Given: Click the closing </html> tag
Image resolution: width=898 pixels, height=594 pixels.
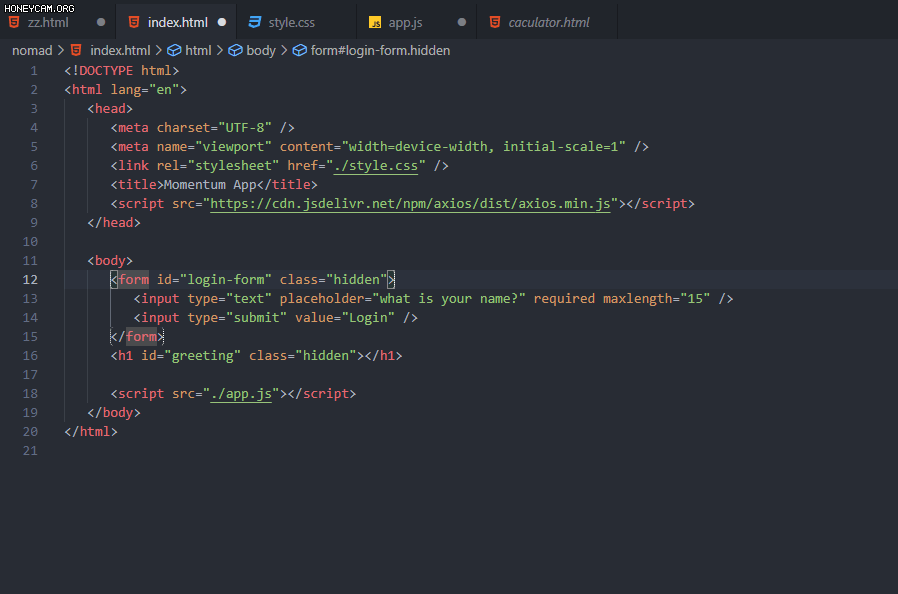Looking at the screenshot, I should 91,431.
